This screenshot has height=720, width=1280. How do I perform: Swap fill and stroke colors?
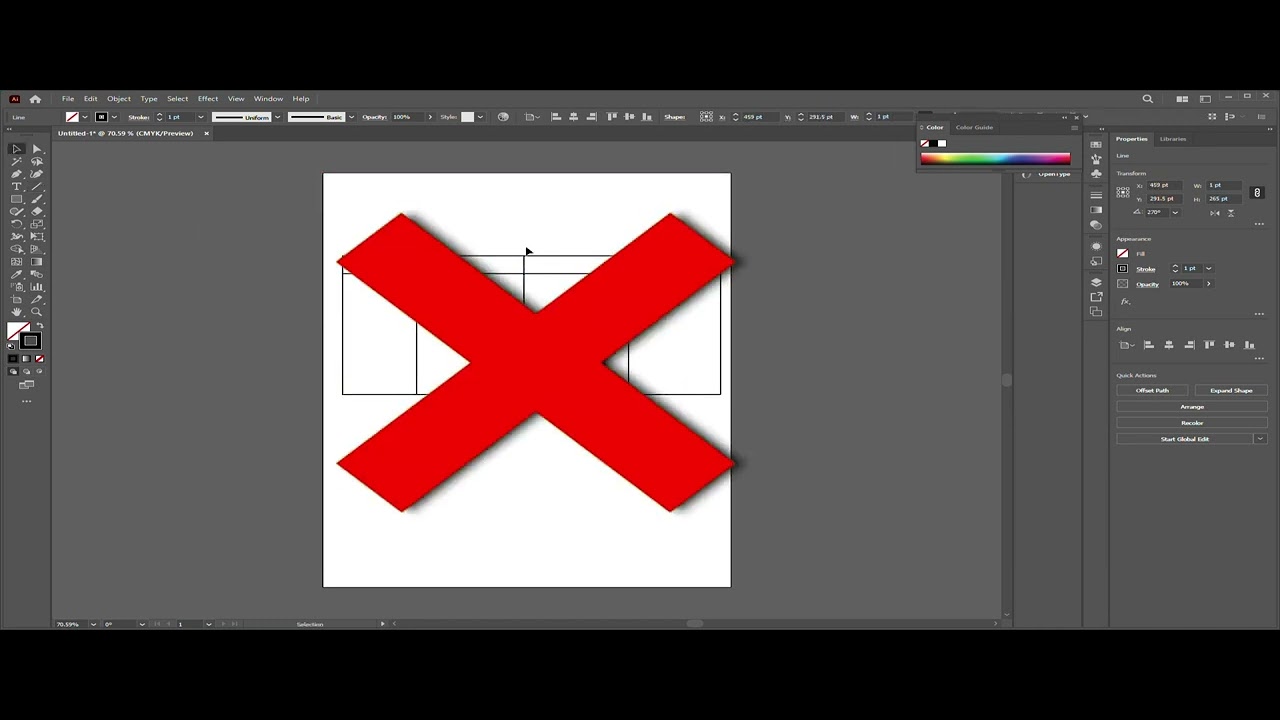(x=40, y=326)
